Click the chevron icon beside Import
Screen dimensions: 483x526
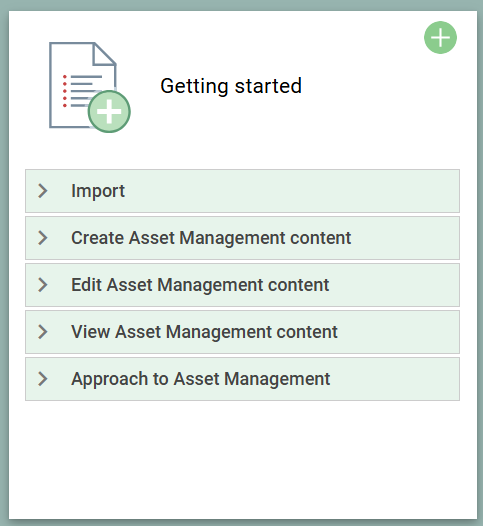click(43, 191)
